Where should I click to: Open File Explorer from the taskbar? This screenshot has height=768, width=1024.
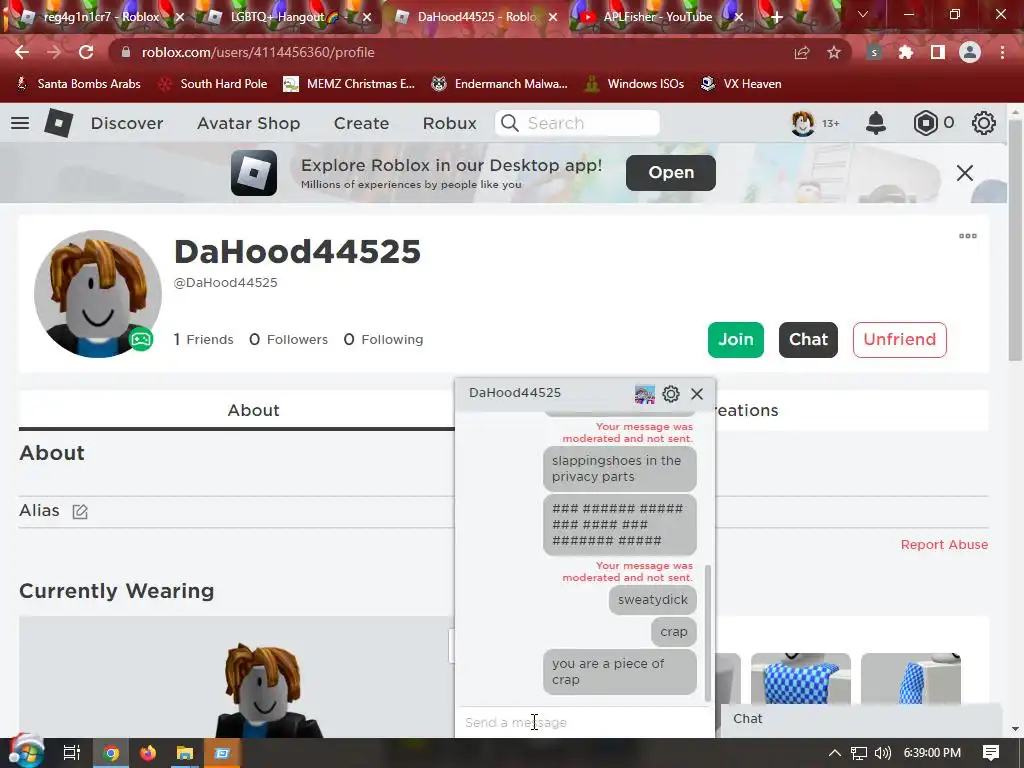(185, 753)
